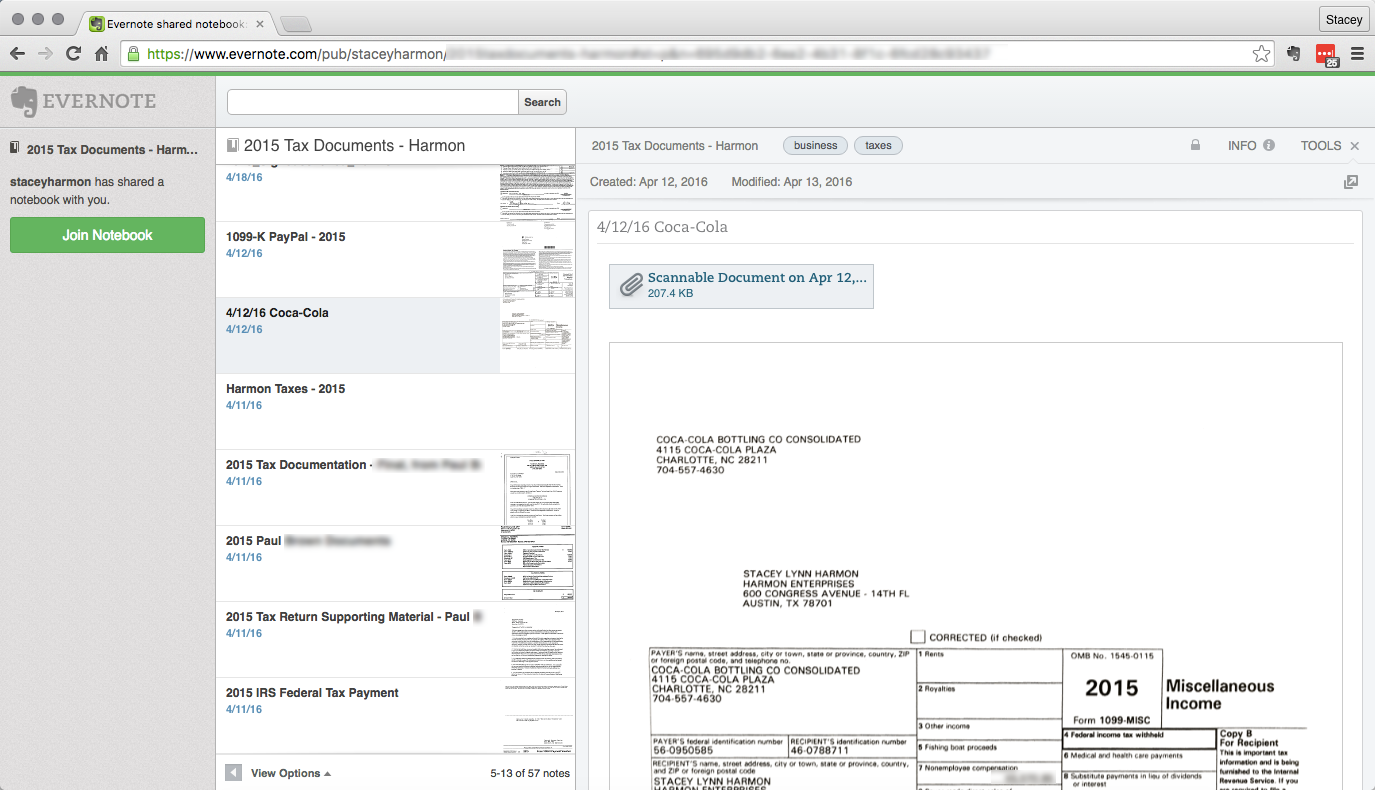Click the scanned 1099-MISC form image
Screen dimensions: 1375x790
click(x=975, y=566)
